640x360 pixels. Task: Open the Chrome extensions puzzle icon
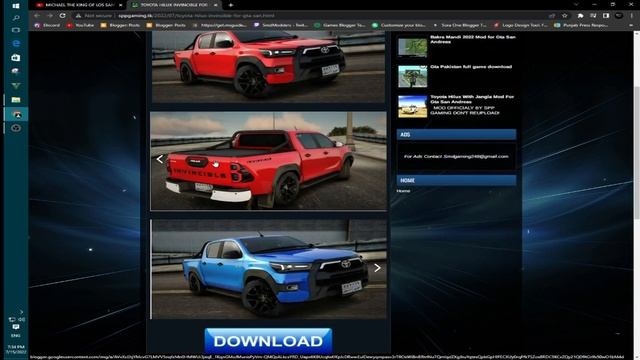[580, 16]
